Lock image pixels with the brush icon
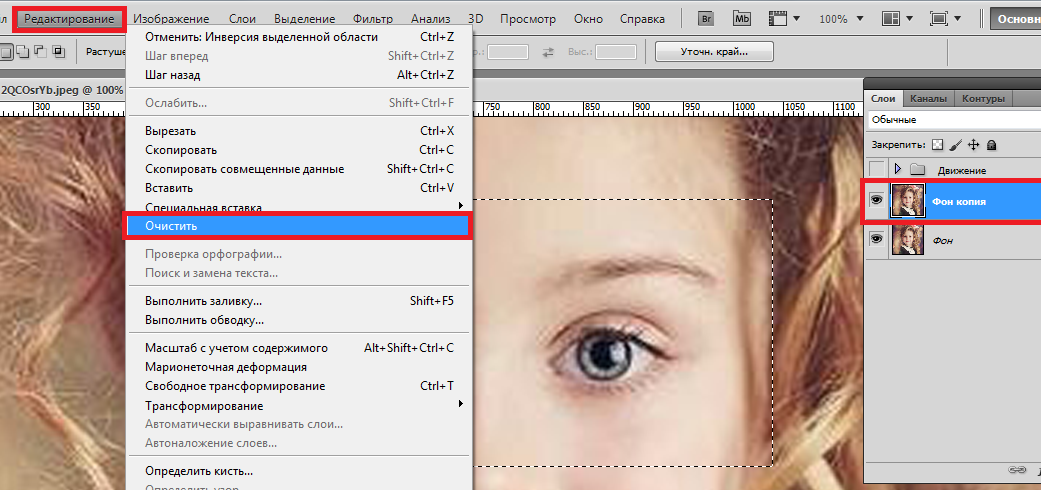Viewport: 1041px width, 490px height. pyautogui.click(x=955, y=144)
